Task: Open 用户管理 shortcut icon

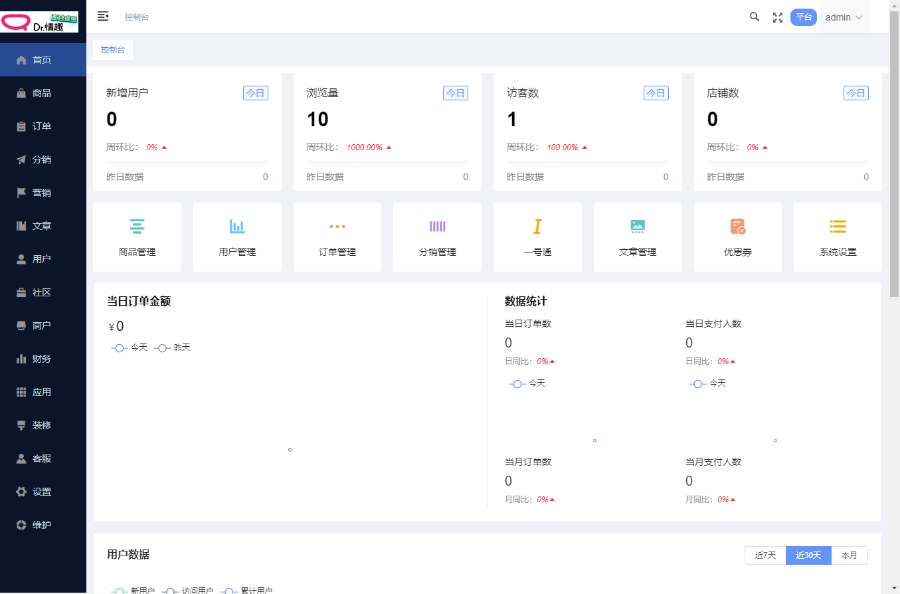Action: click(x=237, y=226)
